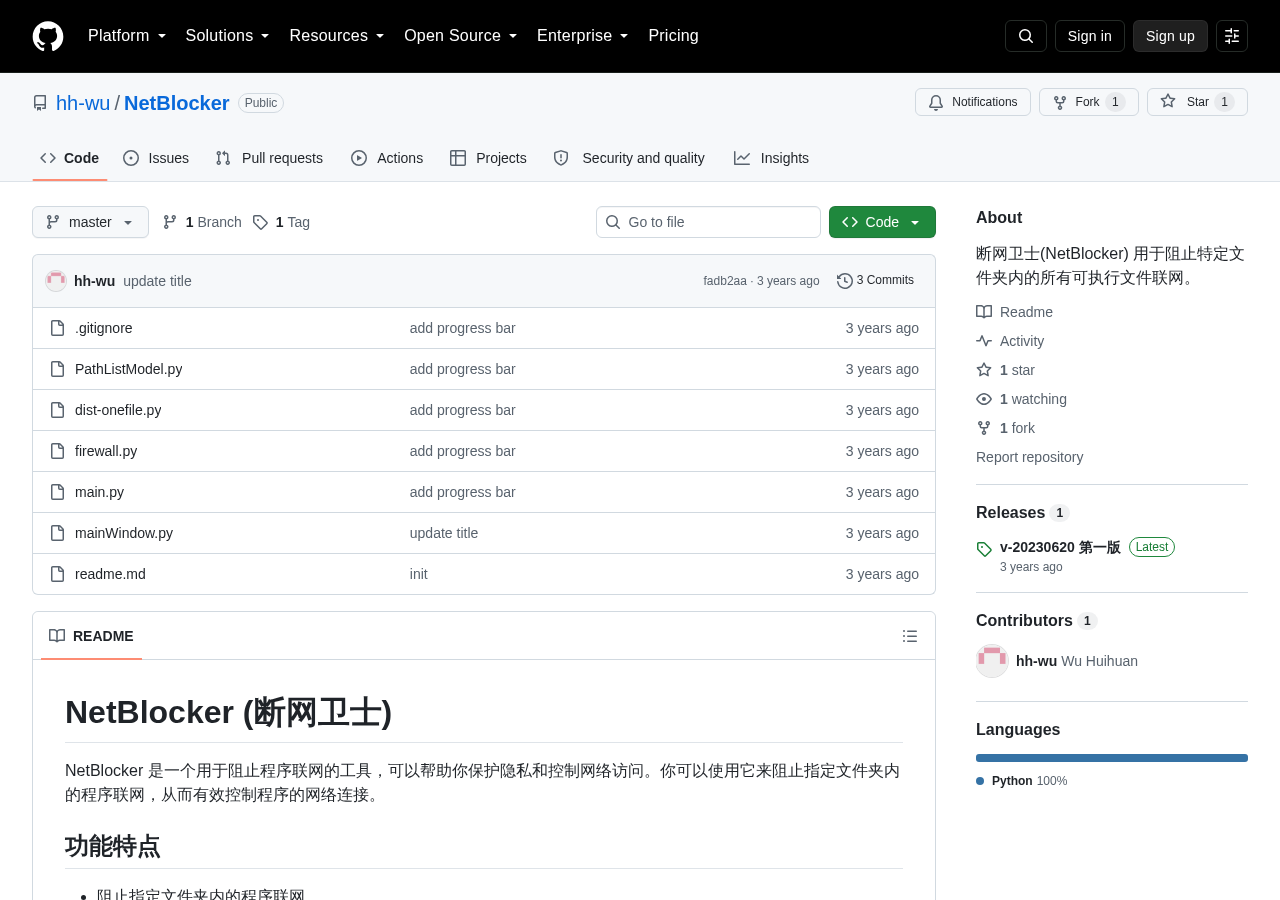The width and height of the screenshot is (1280, 900).
Task: Click the 'update title' commit message in header row
Action: pyautogui.click(x=157, y=281)
